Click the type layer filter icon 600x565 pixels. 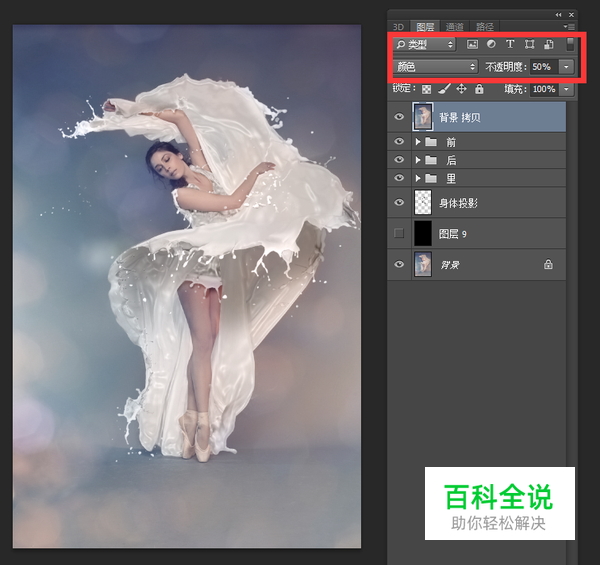510,44
